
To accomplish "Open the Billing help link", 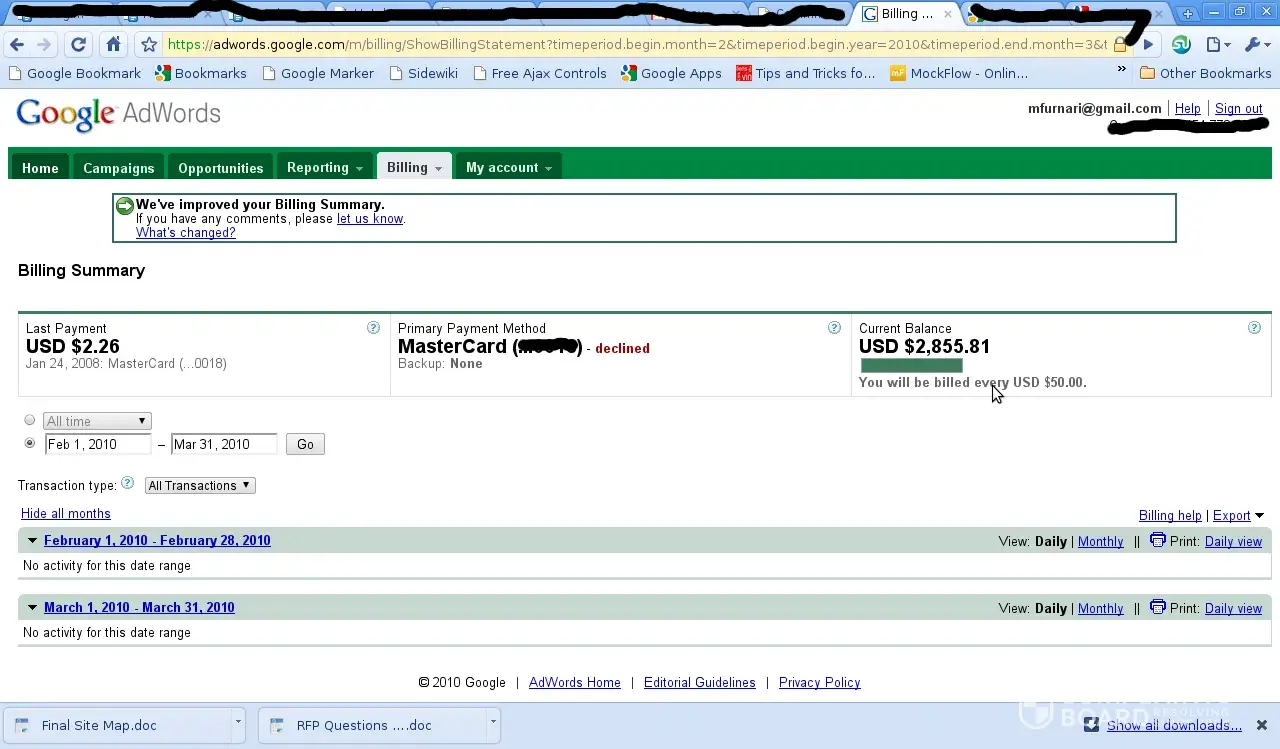I will 1170,515.
